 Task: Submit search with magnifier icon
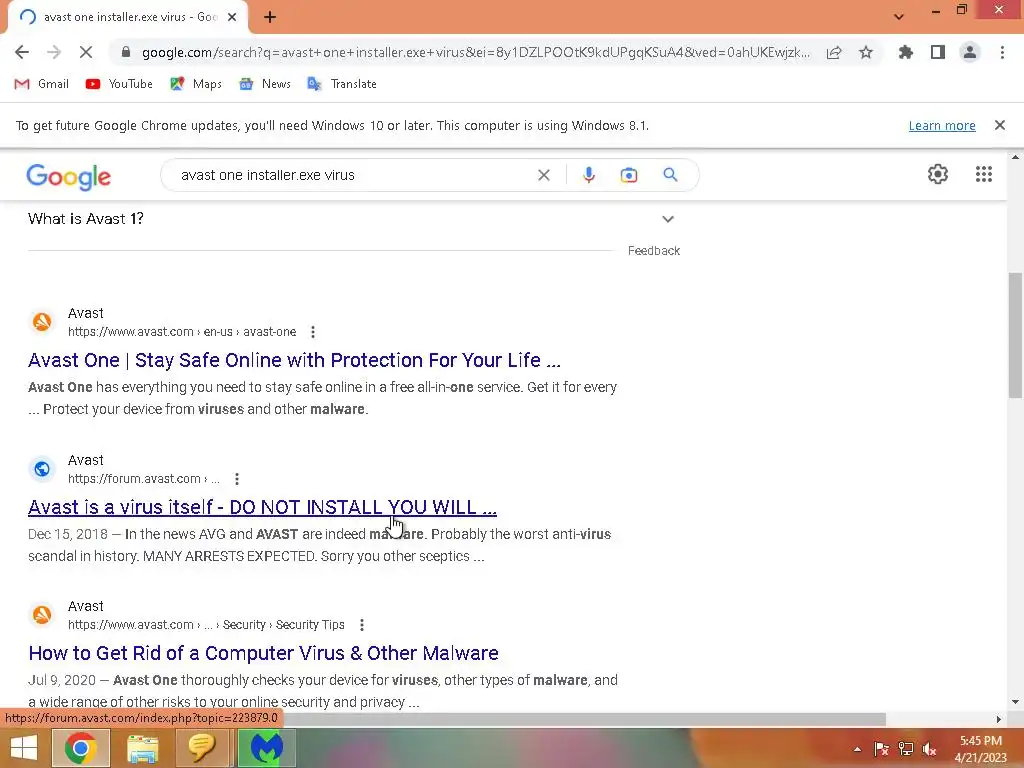[x=670, y=175]
